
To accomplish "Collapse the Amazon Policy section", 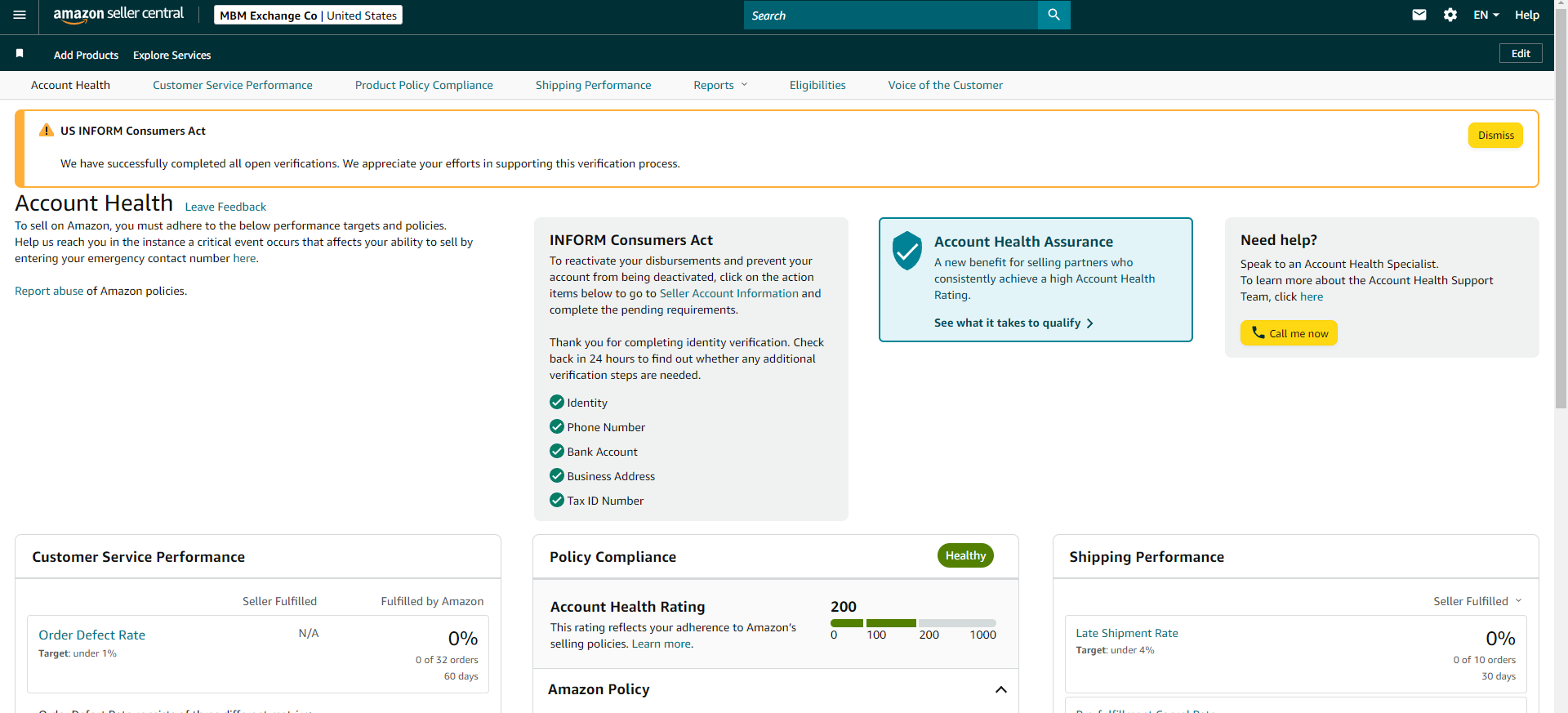I will coord(1001,690).
